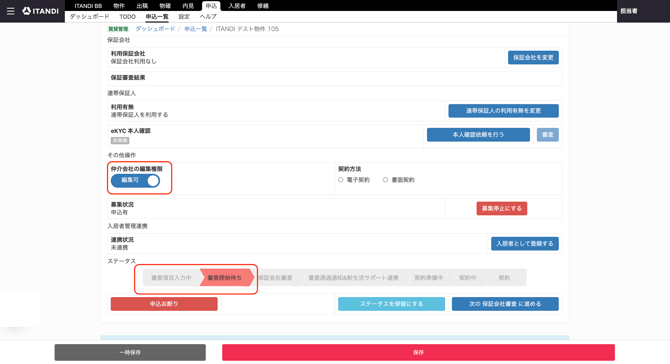Toggle the 仲介会社の編集権限 switch

click(x=135, y=181)
